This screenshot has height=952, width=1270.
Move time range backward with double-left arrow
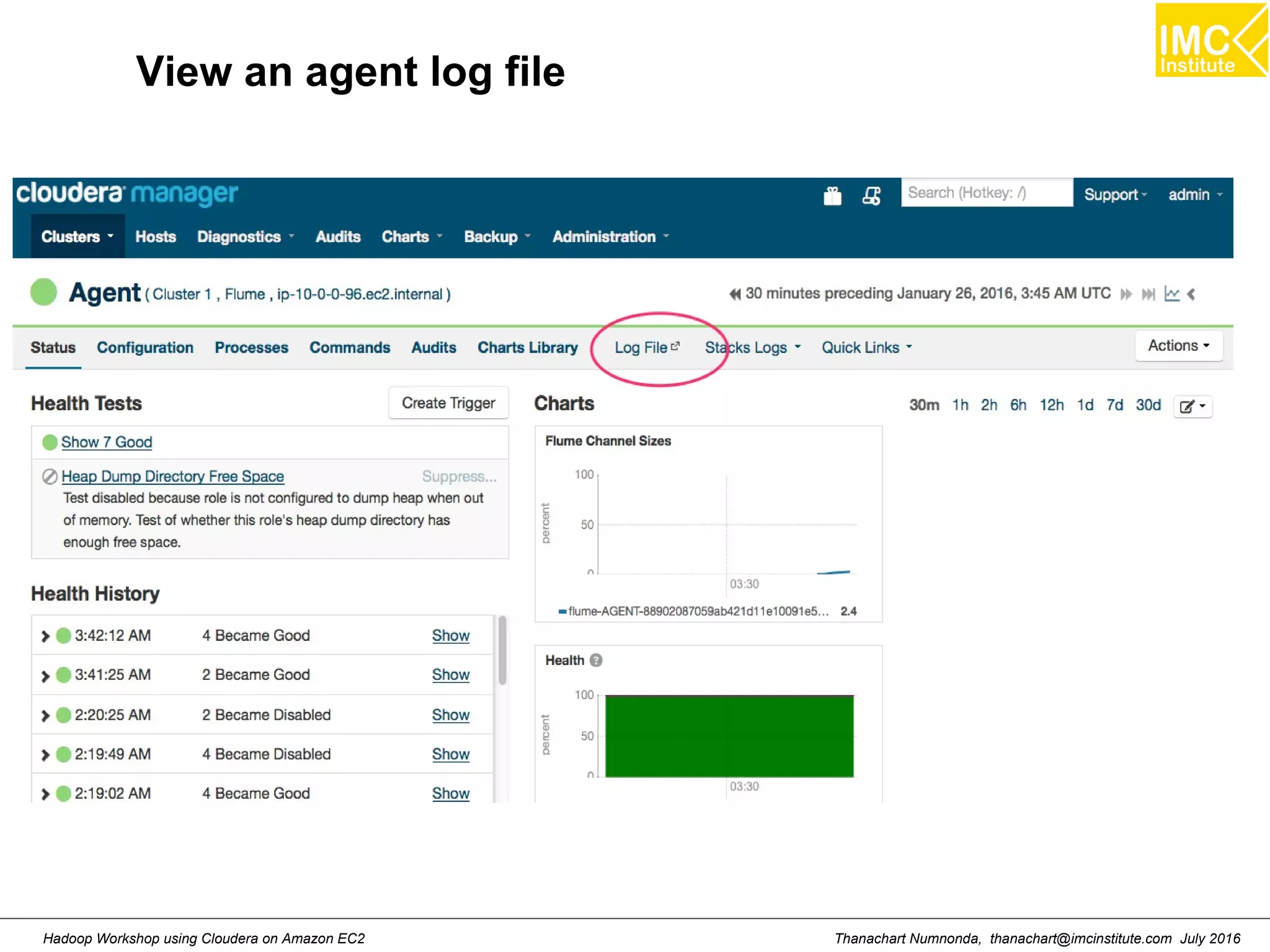[735, 294]
